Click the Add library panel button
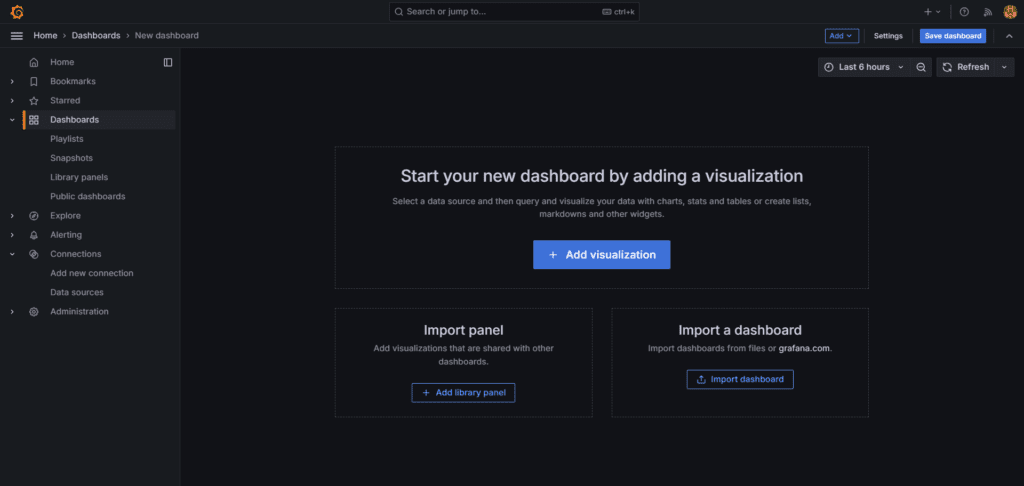The width and height of the screenshot is (1024, 486). (x=463, y=393)
